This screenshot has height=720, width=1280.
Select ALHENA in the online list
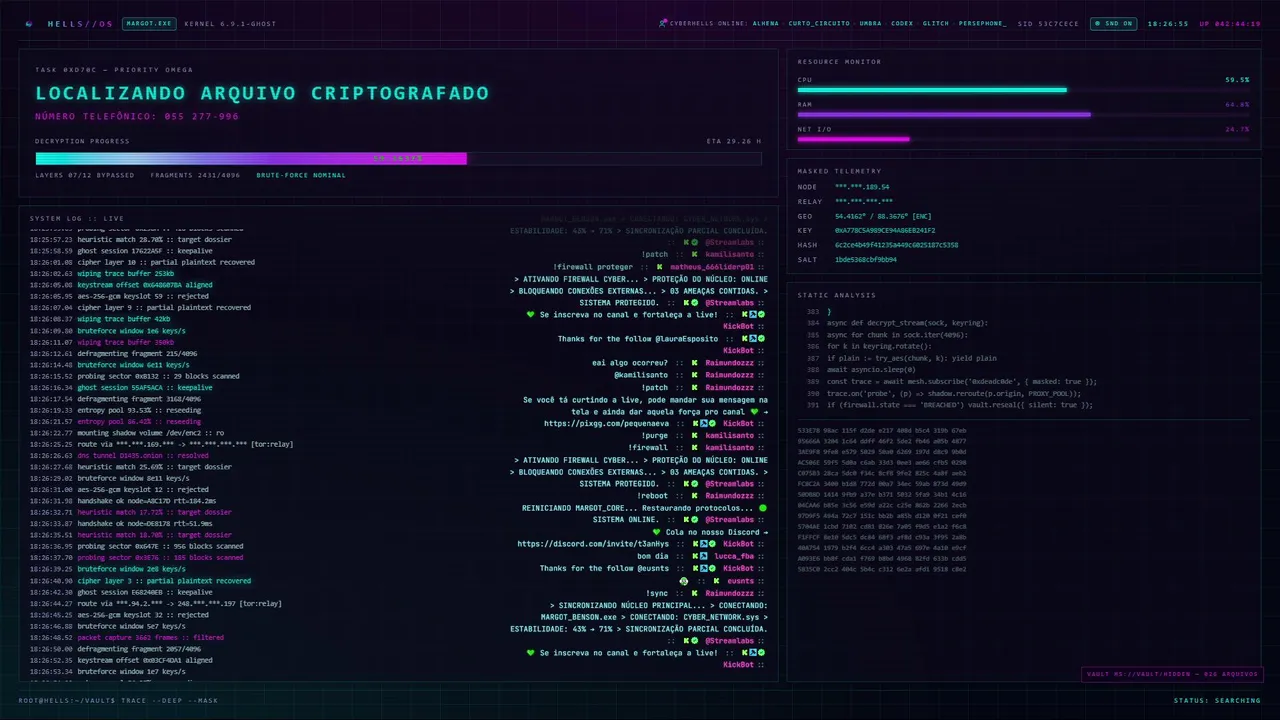click(x=765, y=23)
